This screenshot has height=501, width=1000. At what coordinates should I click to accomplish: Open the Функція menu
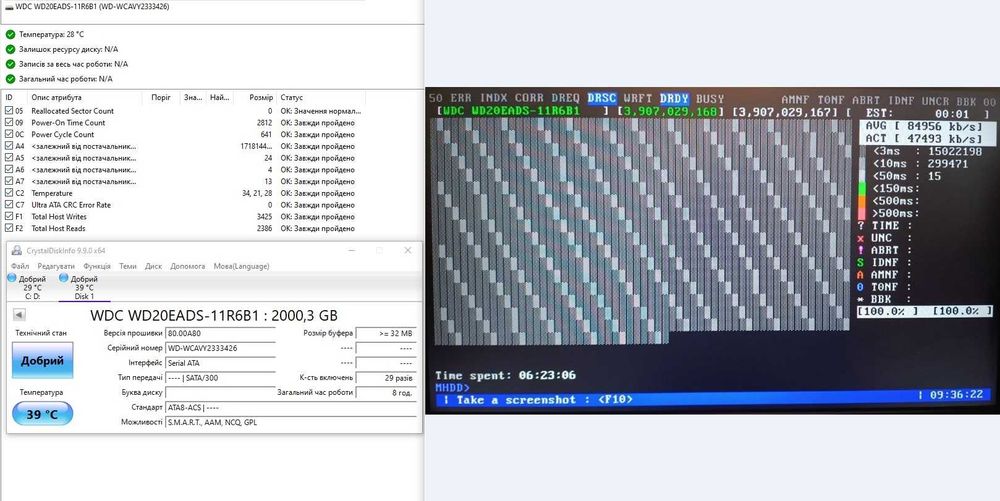coord(96,266)
